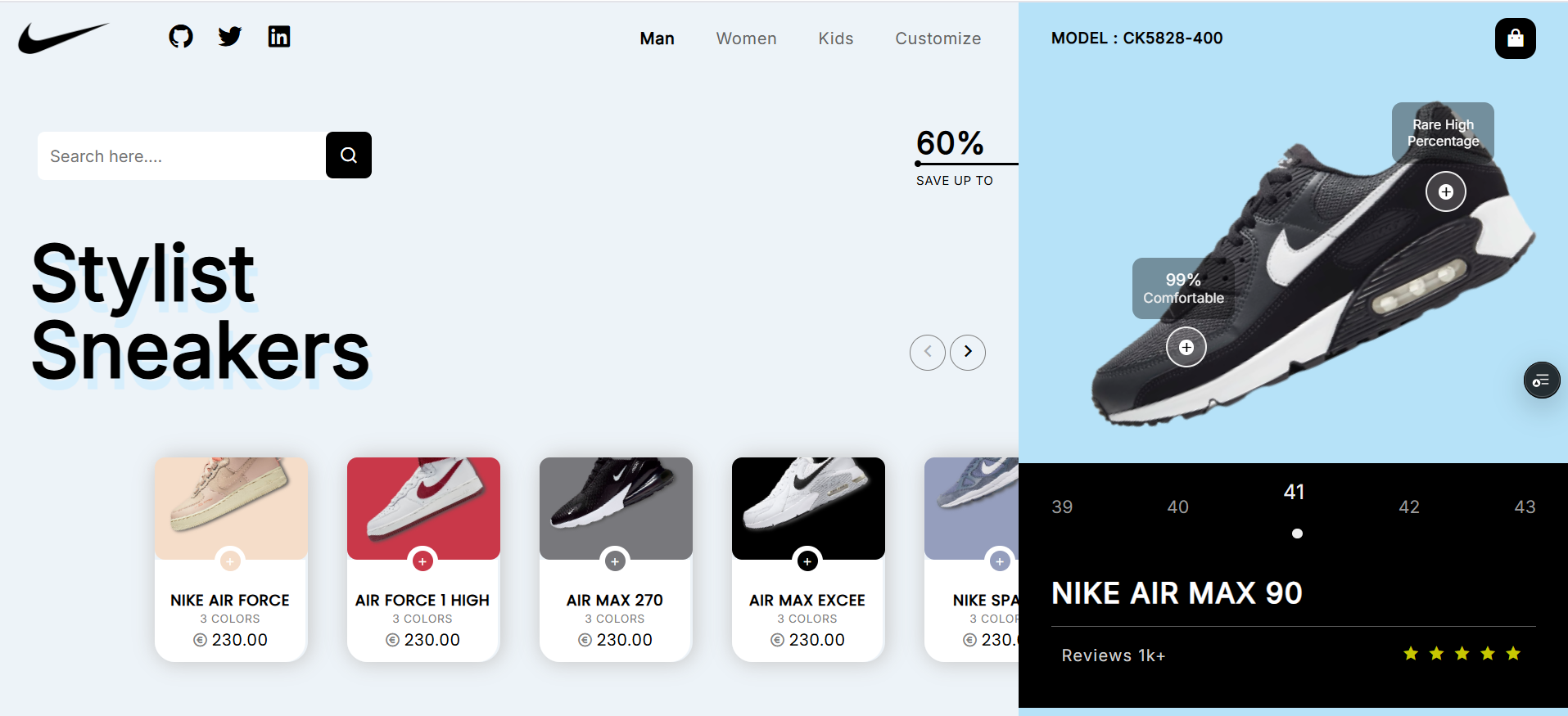Open the Twitter bird icon
The image size is (1568, 716).
pyautogui.click(x=230, y=37)
